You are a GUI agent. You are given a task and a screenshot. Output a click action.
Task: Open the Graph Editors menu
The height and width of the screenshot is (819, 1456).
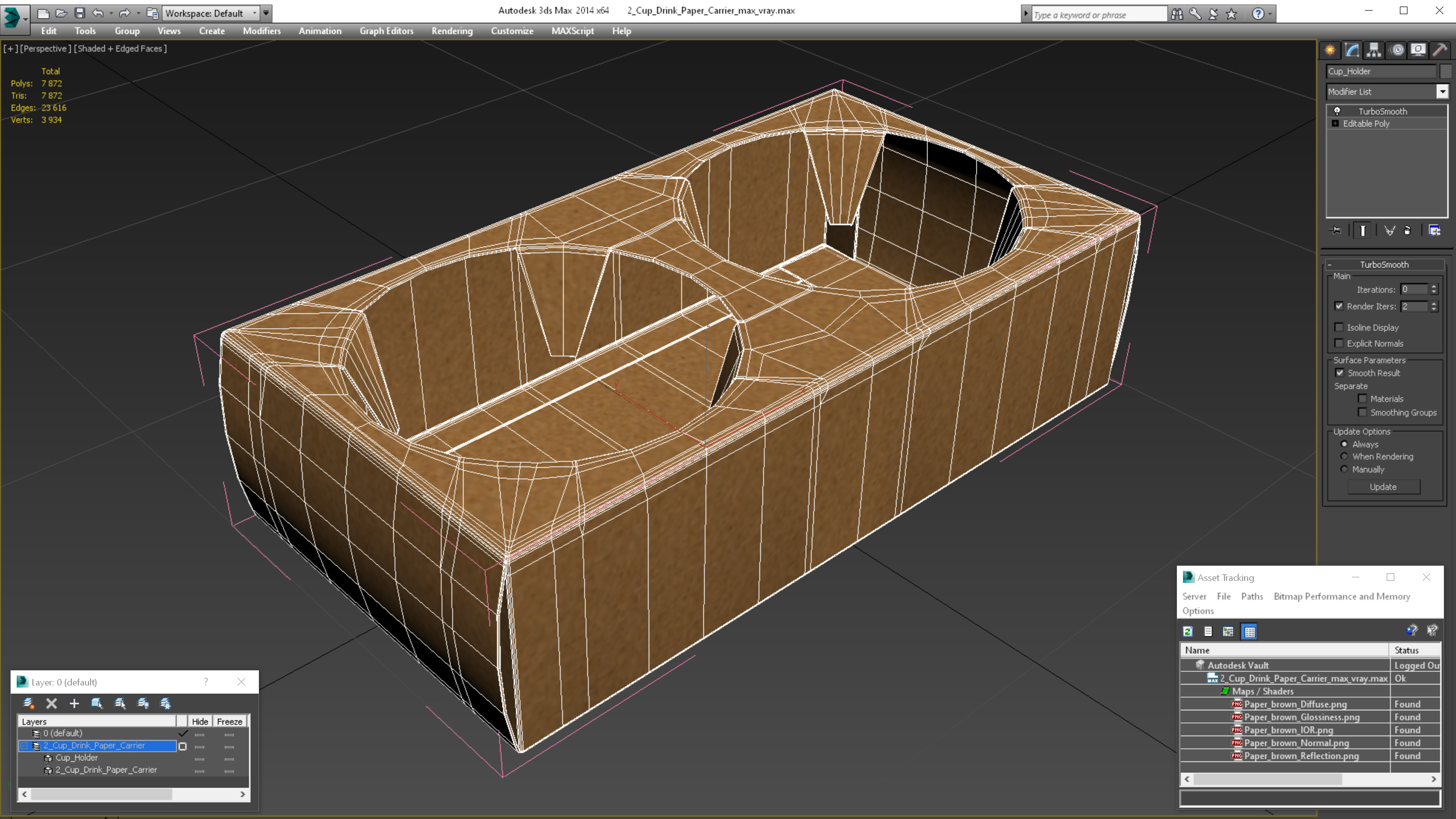pos(387,31)
